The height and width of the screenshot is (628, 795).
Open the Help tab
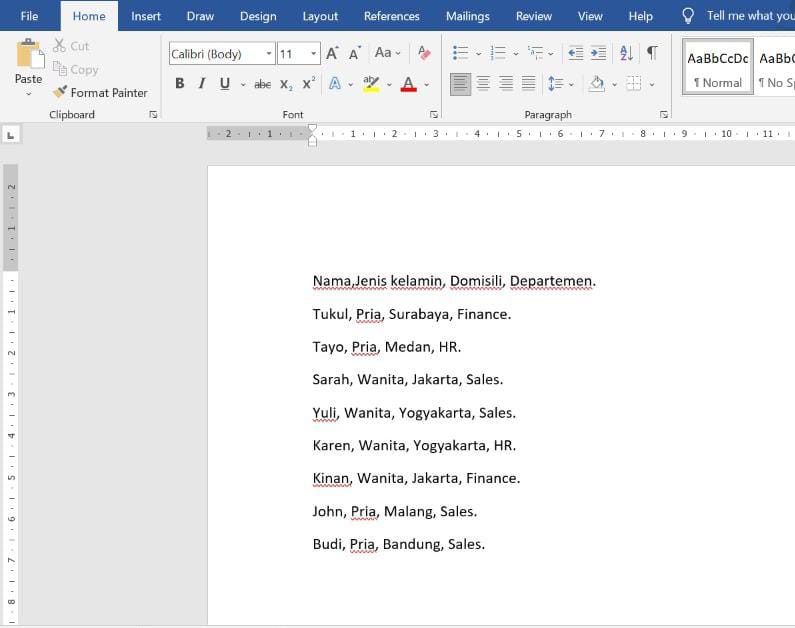point(640,16)
